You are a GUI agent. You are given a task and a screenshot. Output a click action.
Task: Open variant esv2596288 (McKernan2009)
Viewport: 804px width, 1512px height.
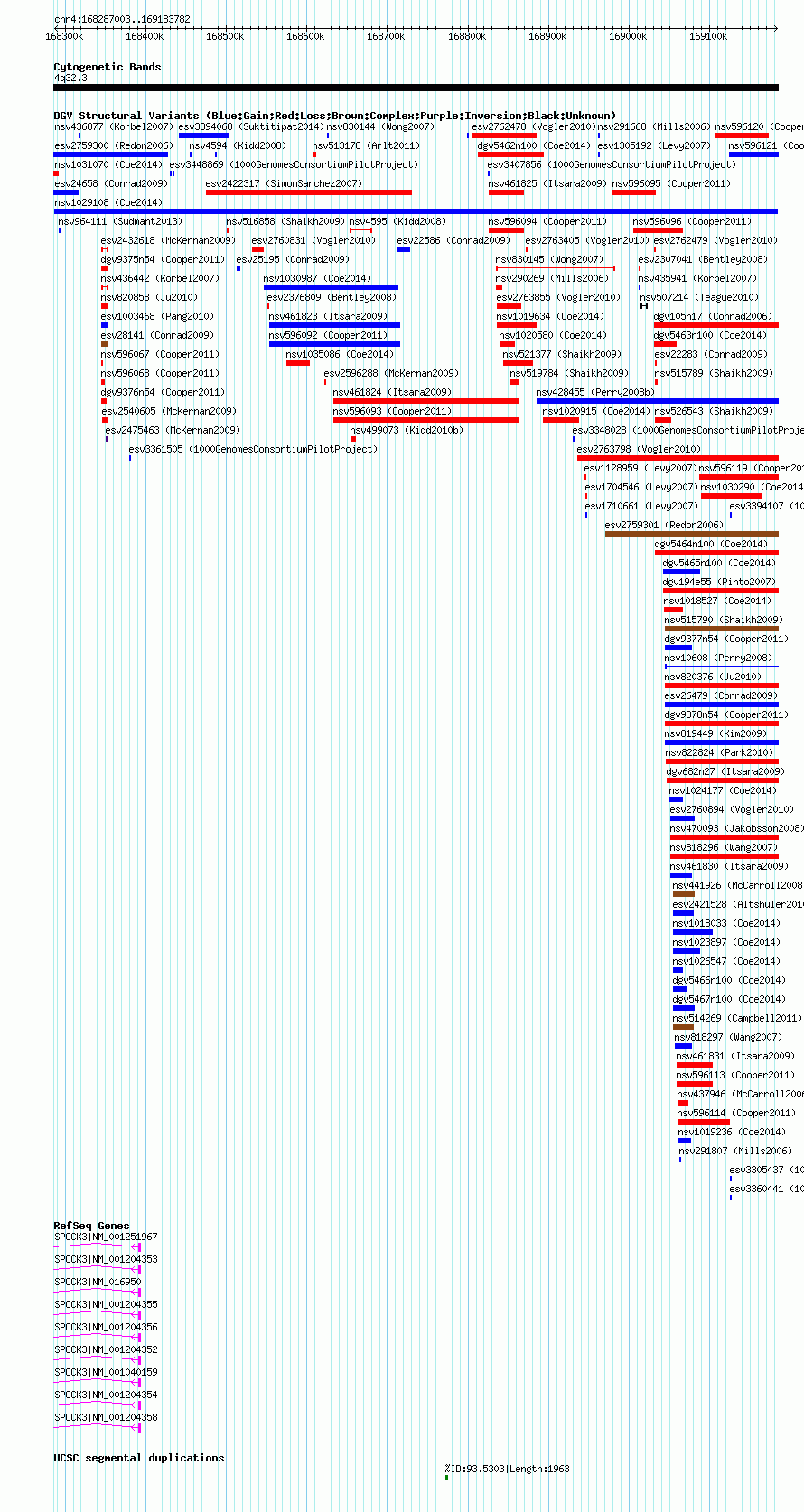coord(391,373)
